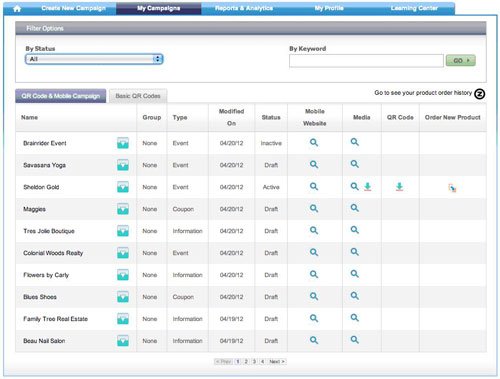Open the Create New Campaign tab

point(74,8)
